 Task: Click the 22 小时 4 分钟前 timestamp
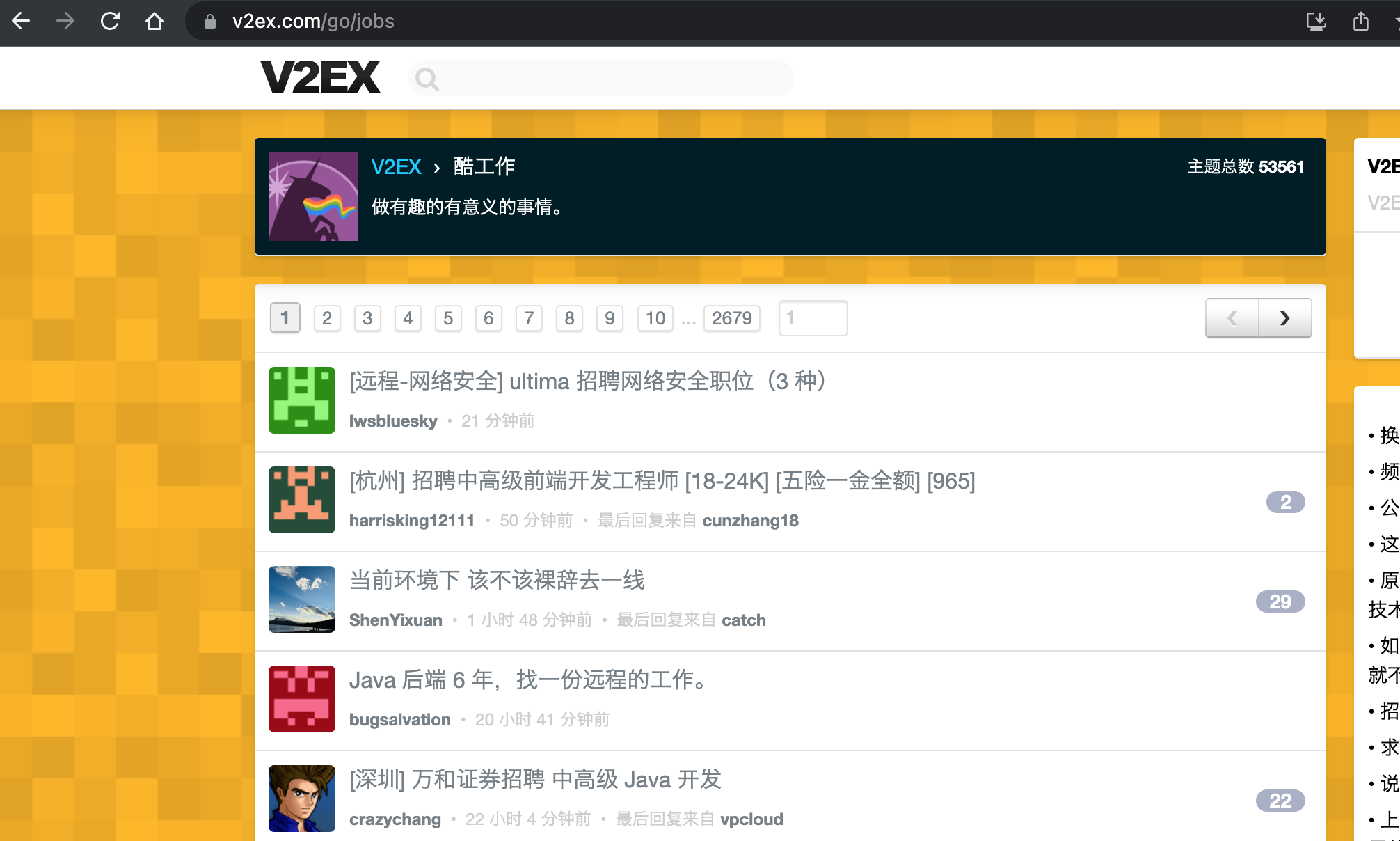pyautogui.click(x=528, y=819)
